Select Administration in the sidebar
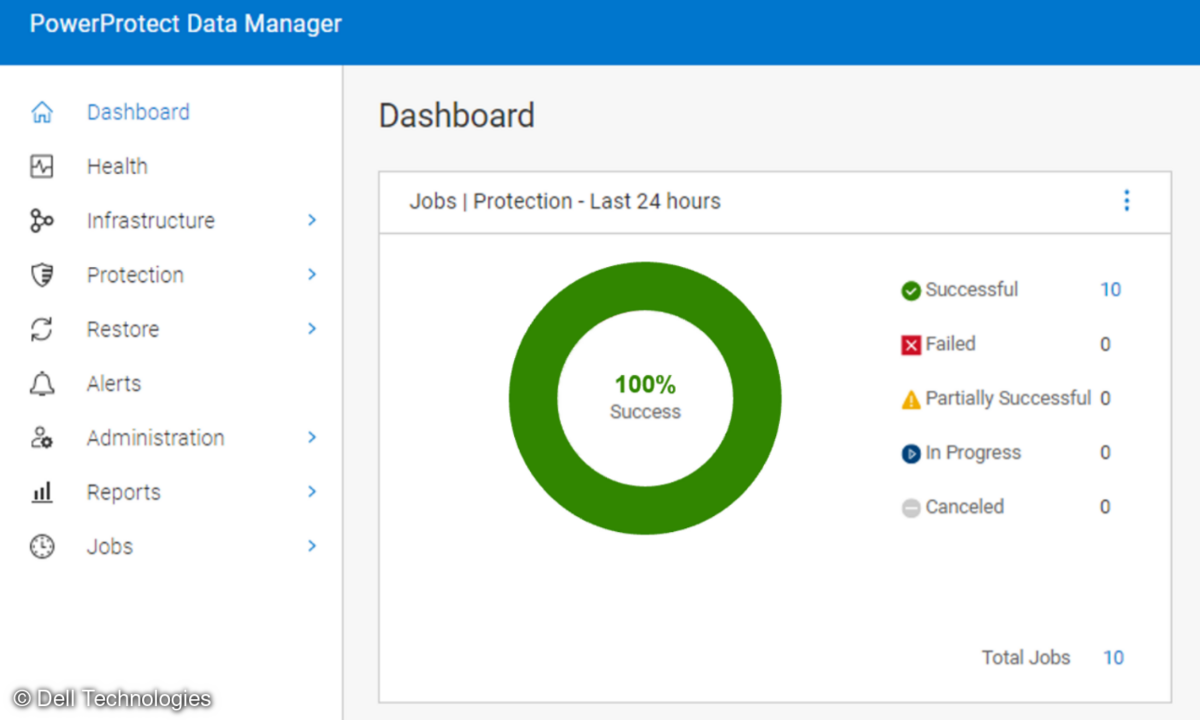 point(156,438)
